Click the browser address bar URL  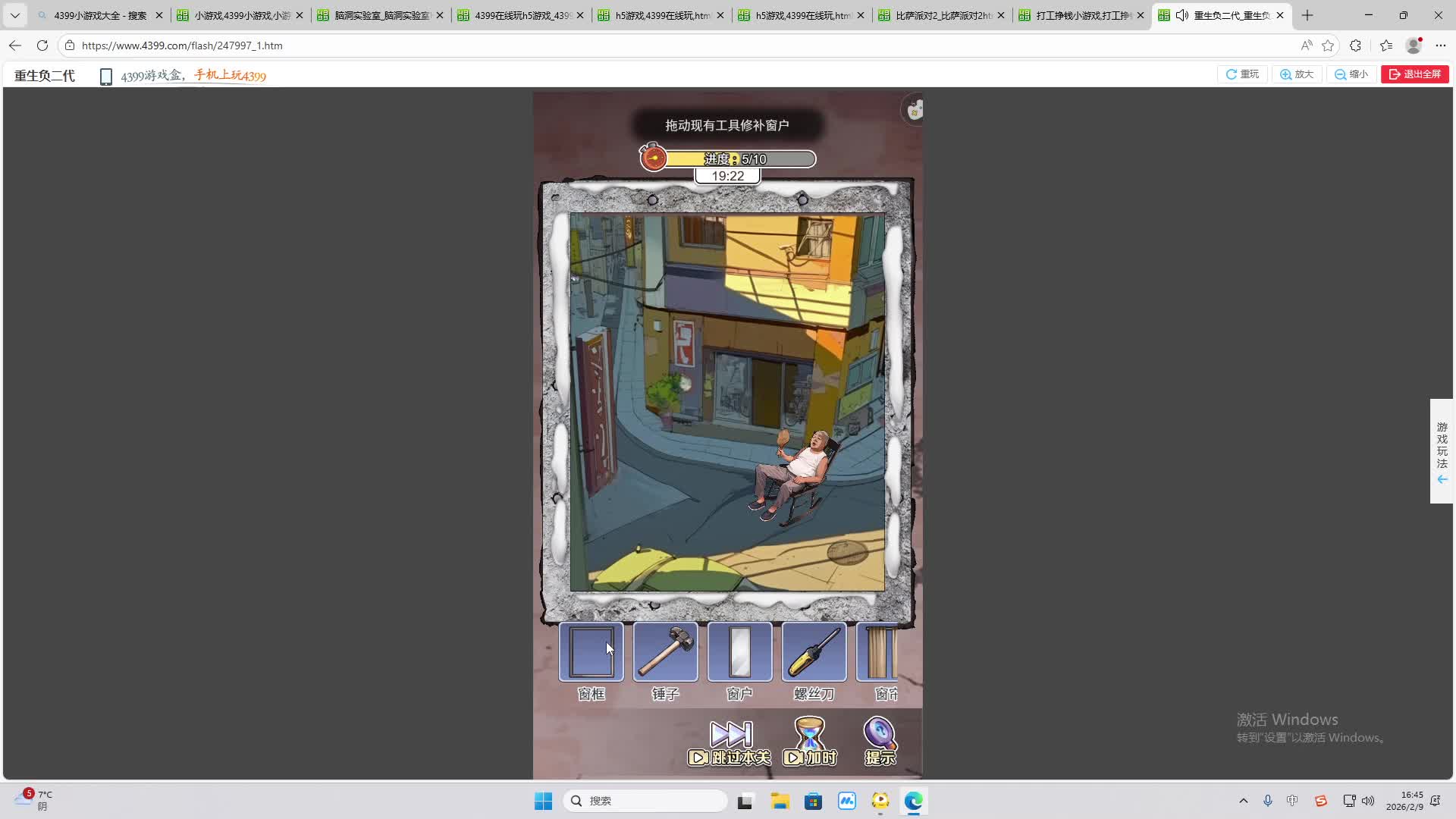point(182,45)
